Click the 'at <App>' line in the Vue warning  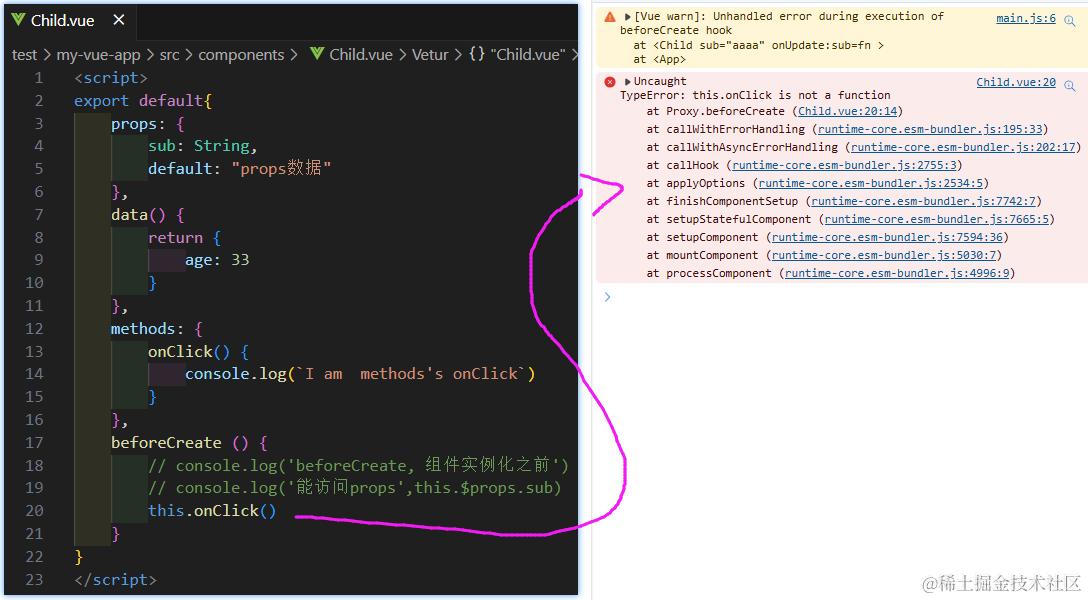659,60
